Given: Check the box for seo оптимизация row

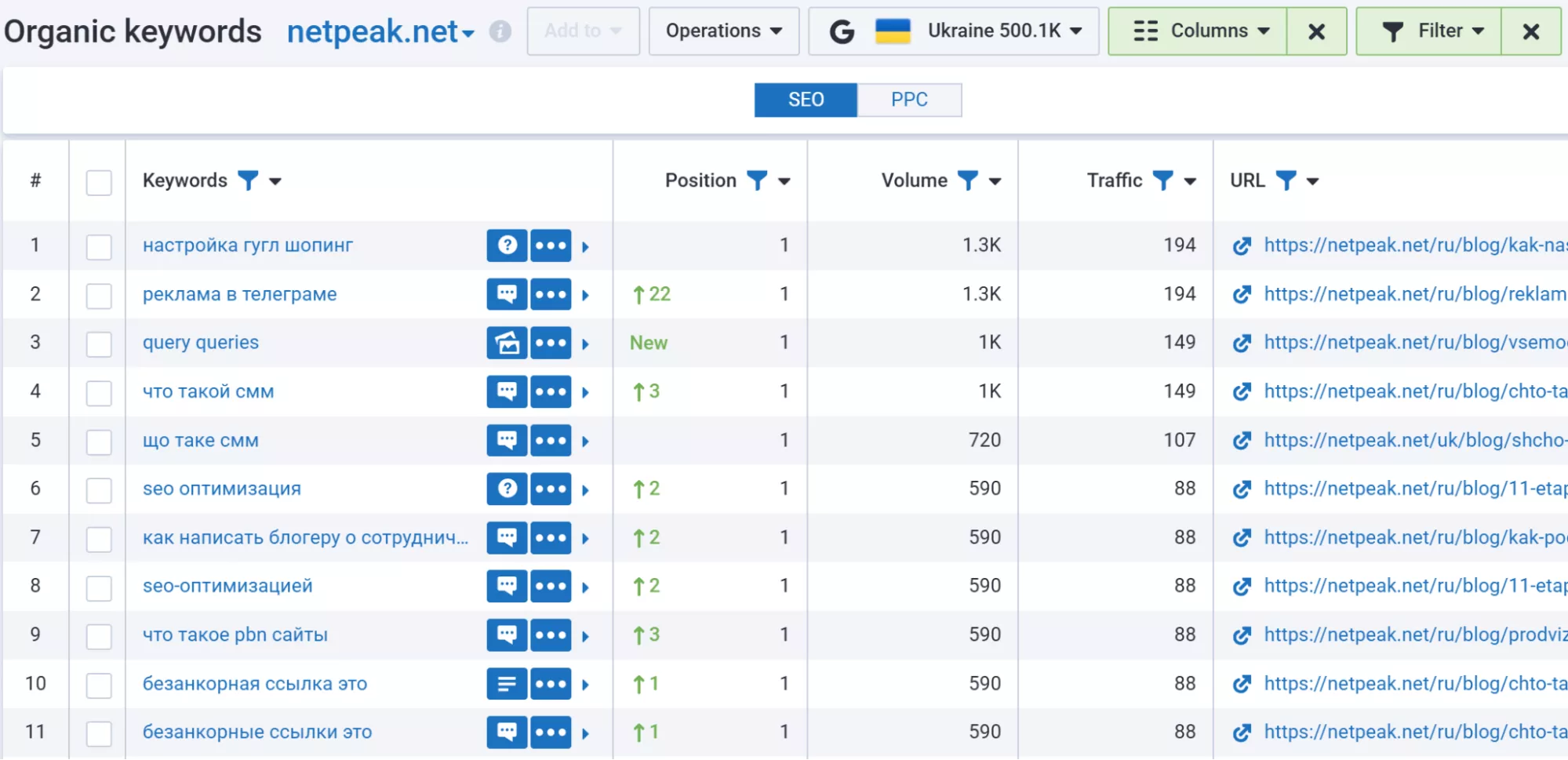Looking at the screenshot, I should [99, 490].
